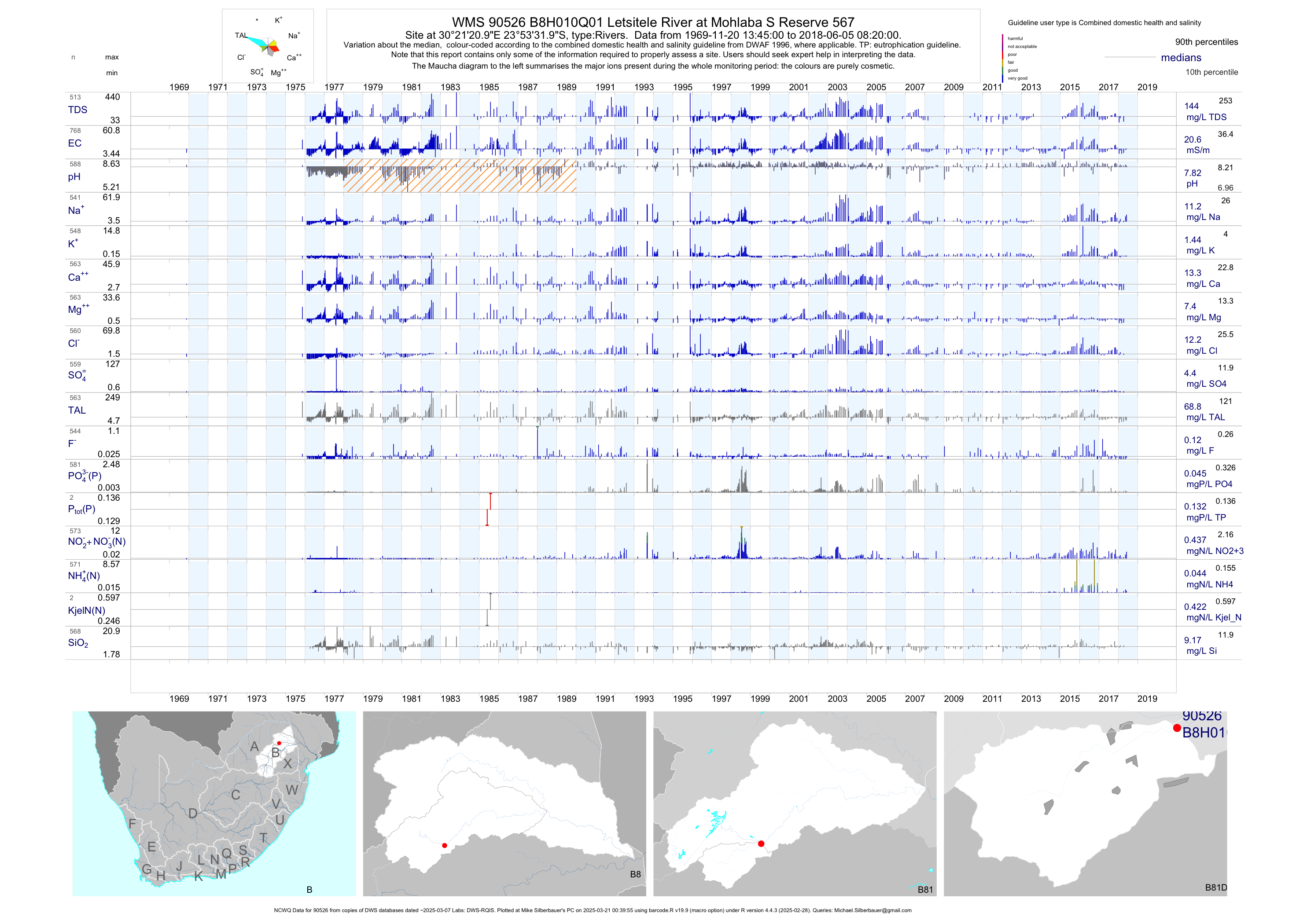Screen dimensions: 1307x924
Task: Click the pH median value 7.82
Action: pyautogui.click(x=1193, y=173)
